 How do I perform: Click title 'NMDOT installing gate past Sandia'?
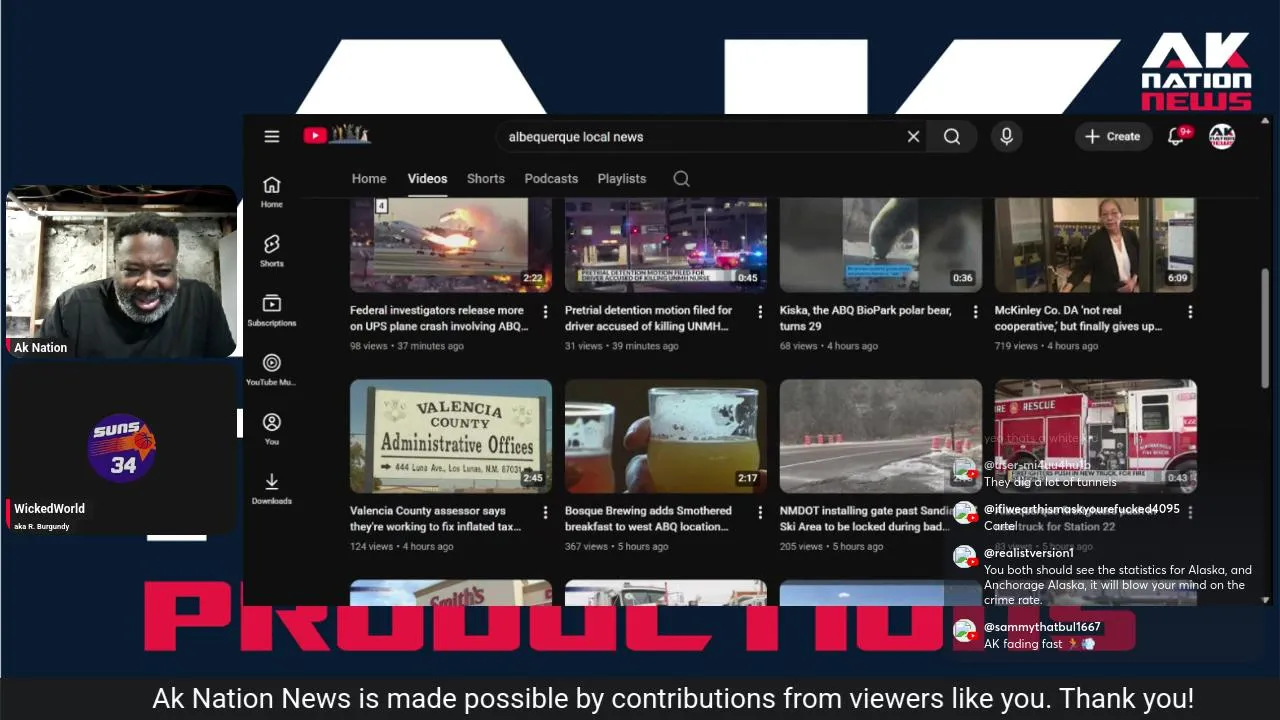pyautogui.click(x=864, y=518)
